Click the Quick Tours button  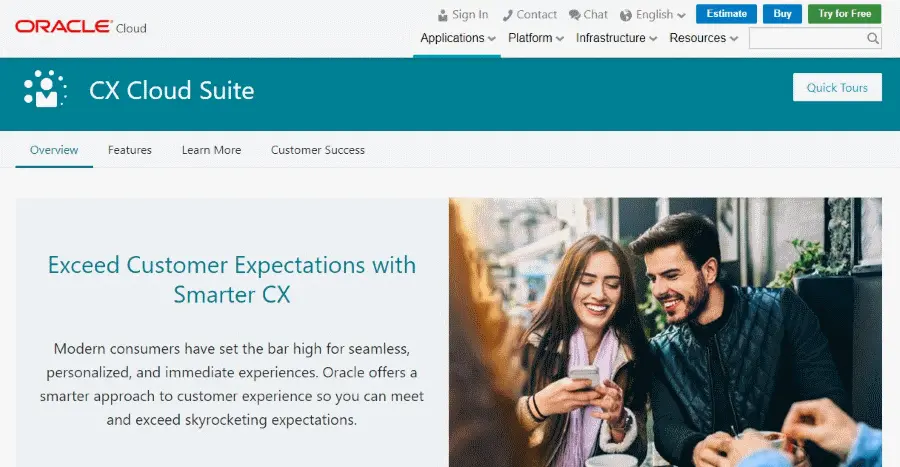coord(837,87)
